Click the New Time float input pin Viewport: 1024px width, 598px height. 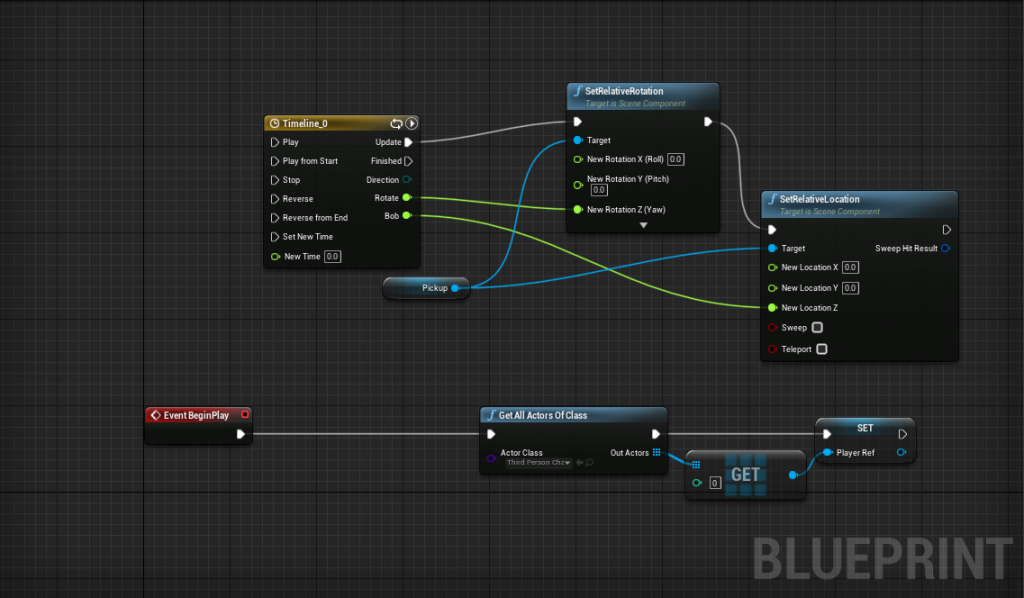pyautogui.click(x=276, y=257)
